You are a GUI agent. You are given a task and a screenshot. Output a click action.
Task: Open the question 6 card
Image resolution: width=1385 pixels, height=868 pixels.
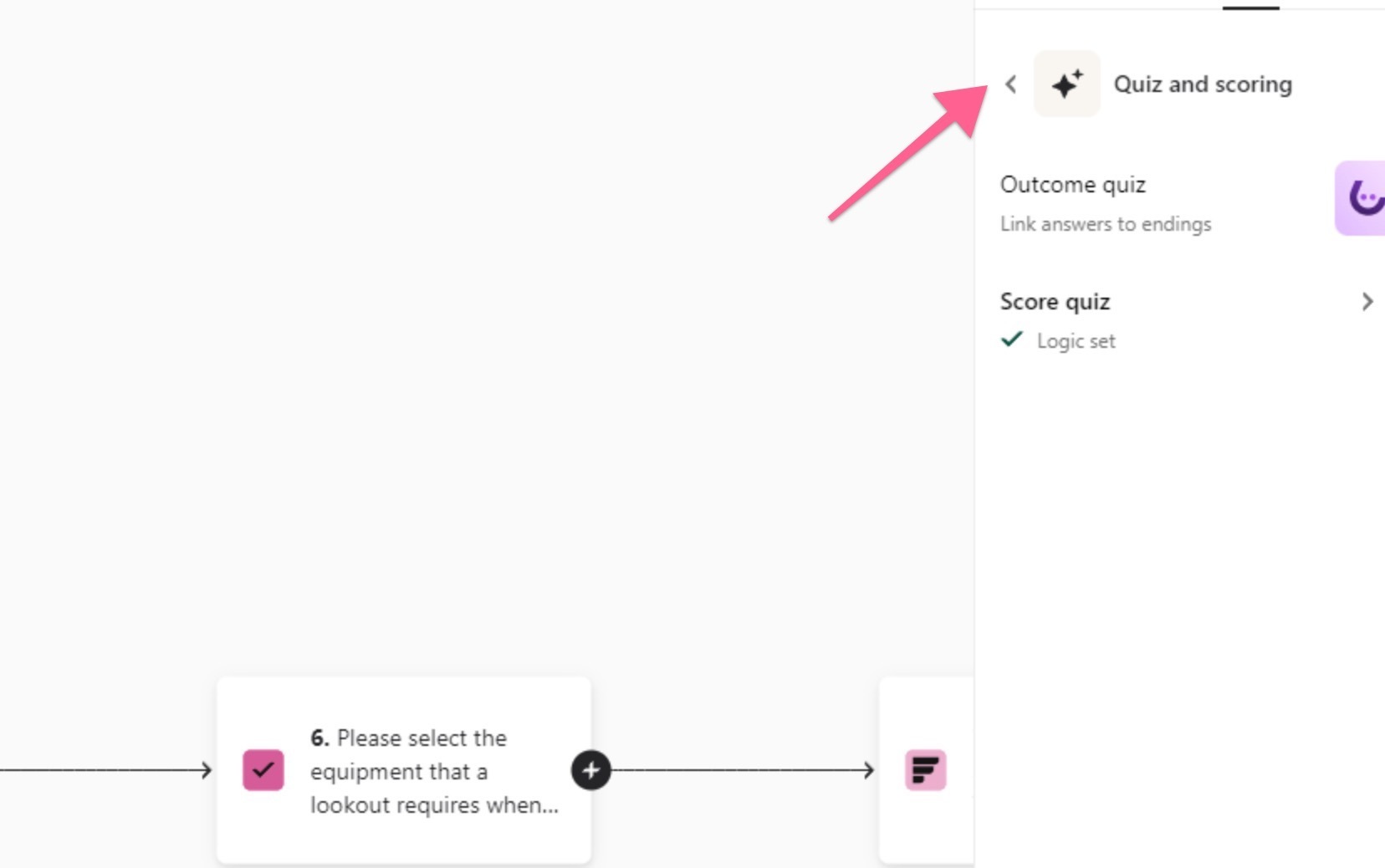coord(404,770)
